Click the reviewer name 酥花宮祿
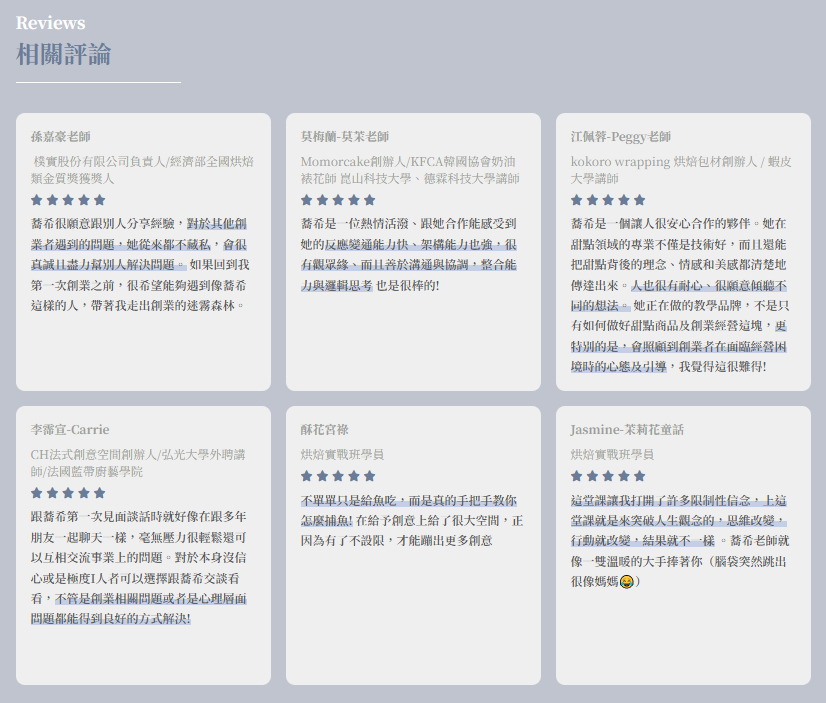This screenshot has height=703, width=826. click(324, 429)
